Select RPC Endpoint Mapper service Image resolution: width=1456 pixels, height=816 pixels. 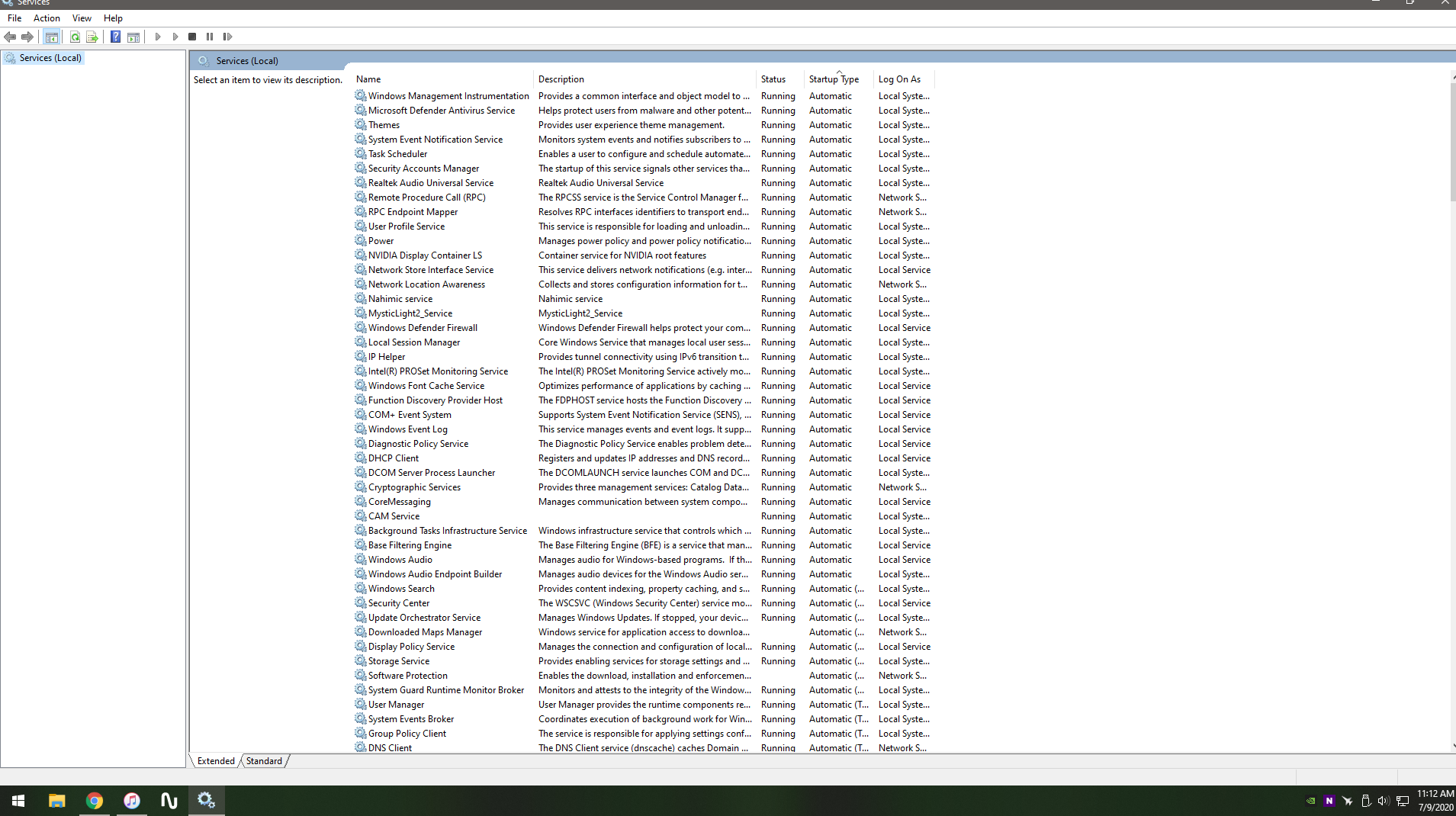point(413,212)
